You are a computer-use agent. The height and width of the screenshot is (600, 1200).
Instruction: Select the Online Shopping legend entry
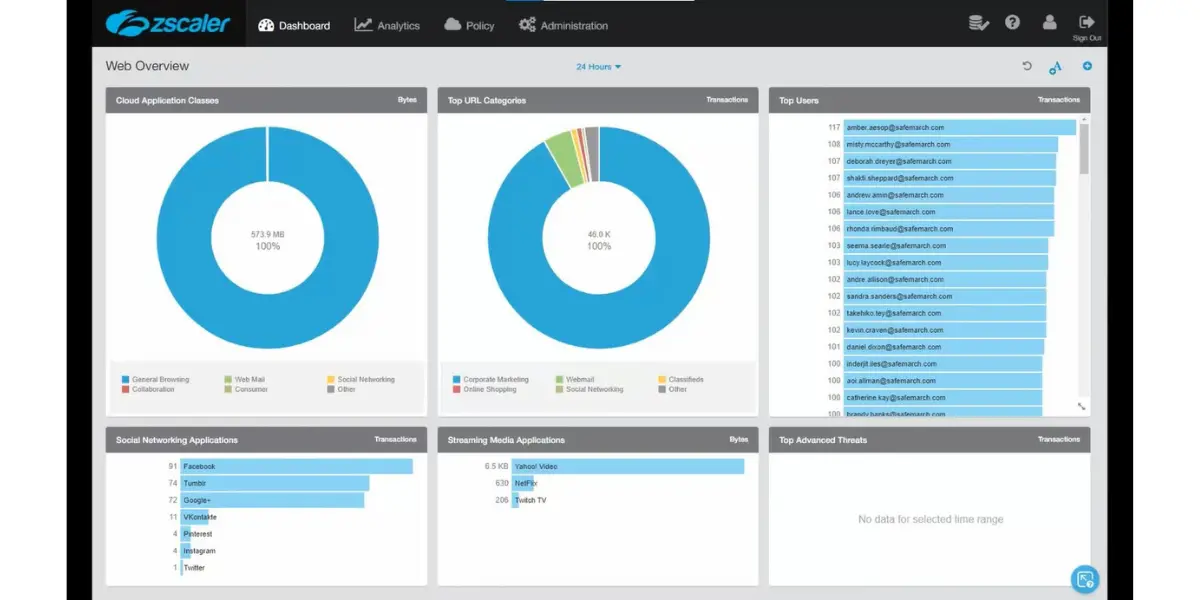pyautogui.click(x=485, y=389)
